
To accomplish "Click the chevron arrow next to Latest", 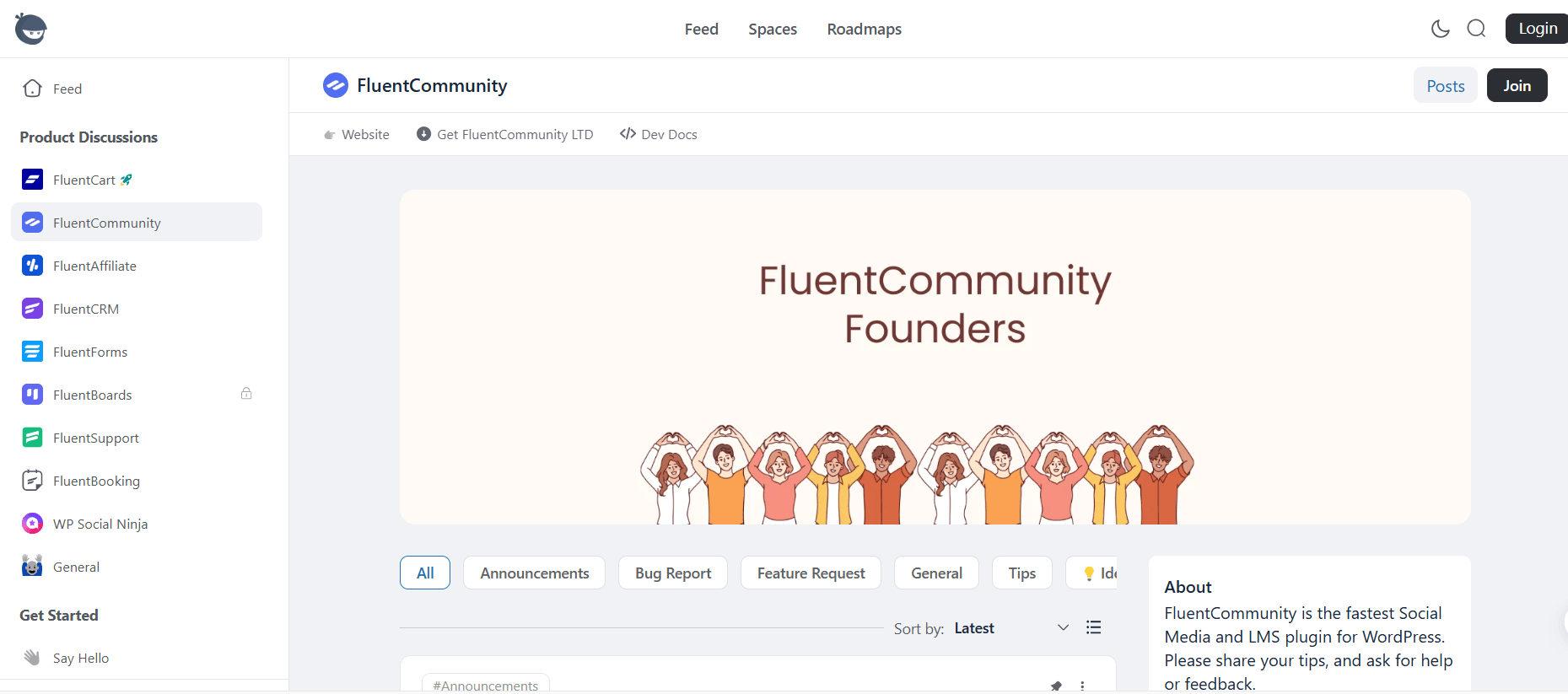I will (x=1063, y=627).
